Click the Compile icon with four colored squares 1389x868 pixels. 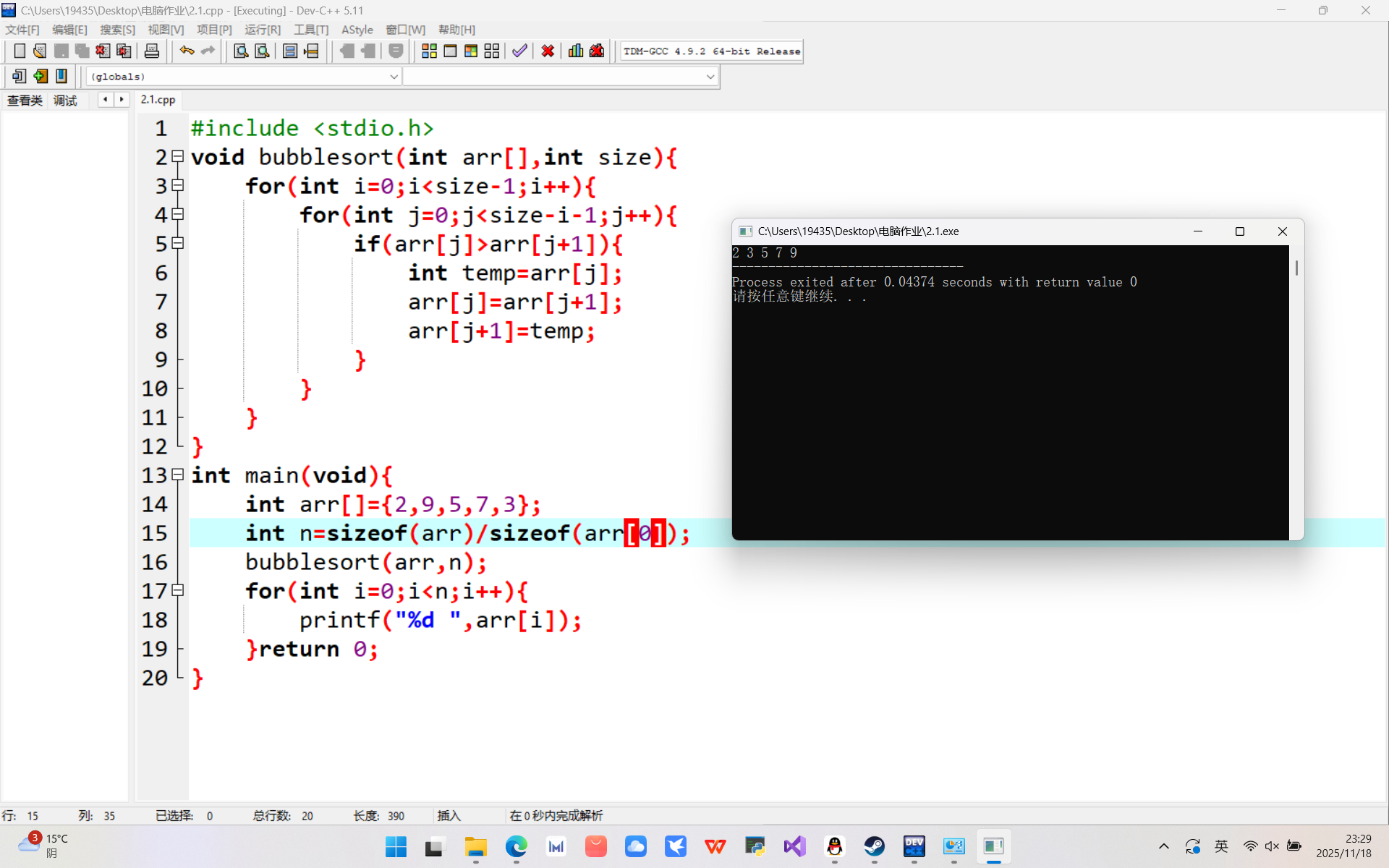(429, 51)
